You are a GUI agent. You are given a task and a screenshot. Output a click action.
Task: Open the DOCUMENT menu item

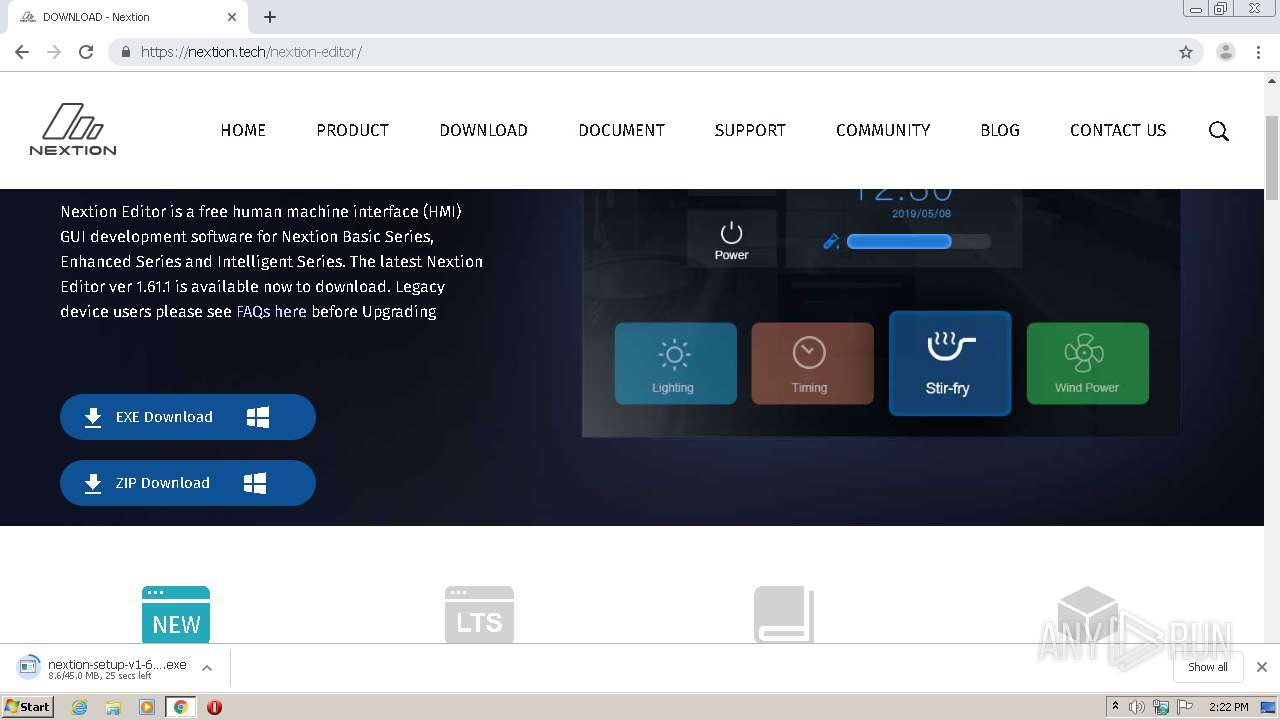point(622,131)
